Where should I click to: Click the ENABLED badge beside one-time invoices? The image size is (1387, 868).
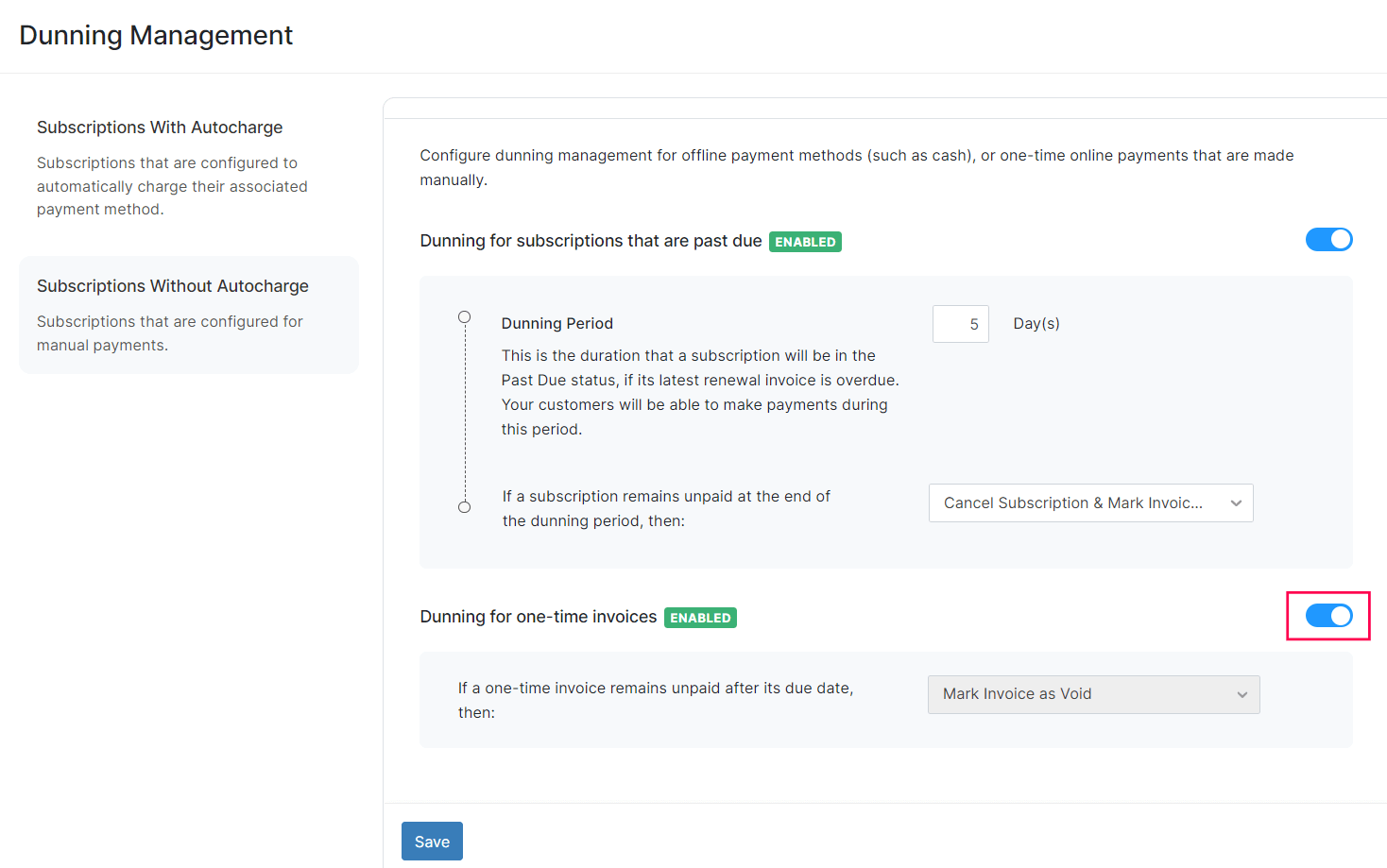pyautogui.click(x=700, y=618)
